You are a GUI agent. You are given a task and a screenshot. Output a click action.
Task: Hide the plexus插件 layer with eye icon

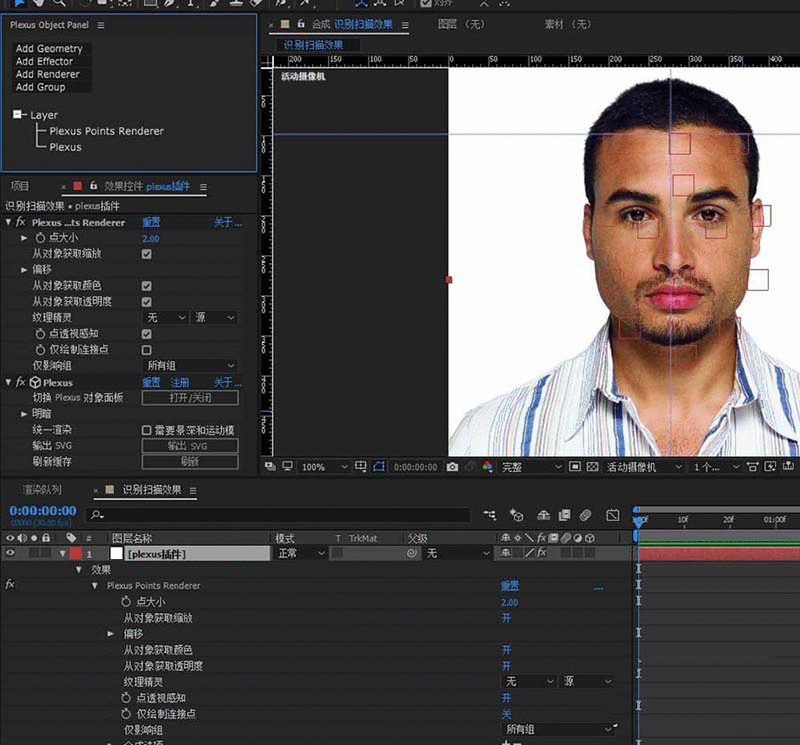(x=11, y=553)
